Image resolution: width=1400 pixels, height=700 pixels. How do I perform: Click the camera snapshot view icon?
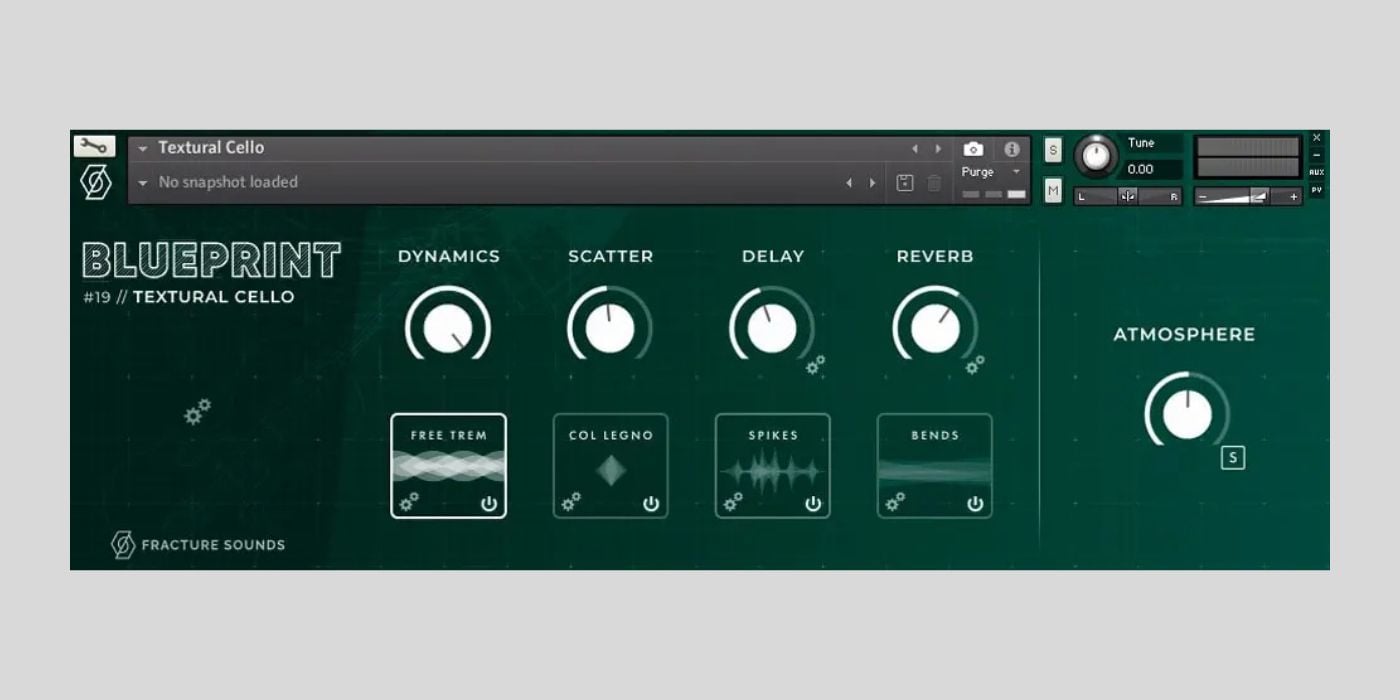(973, 149)
